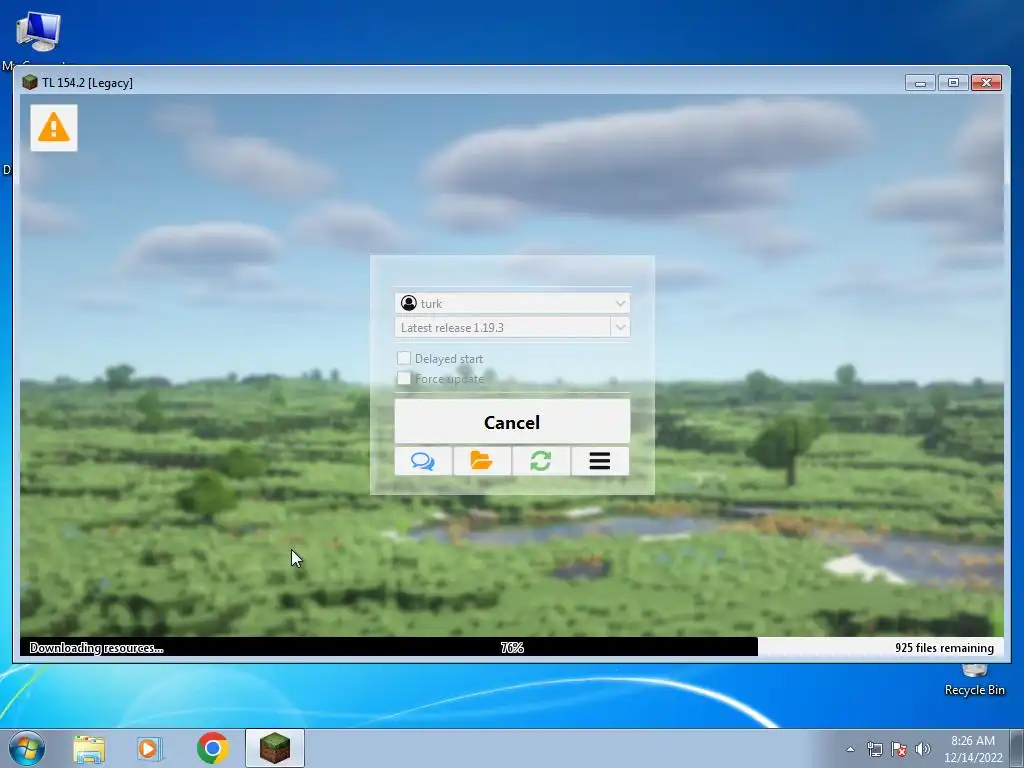The image size is (1024, 768).
Task: Click the network tray icon
Action: pos(874,749)
